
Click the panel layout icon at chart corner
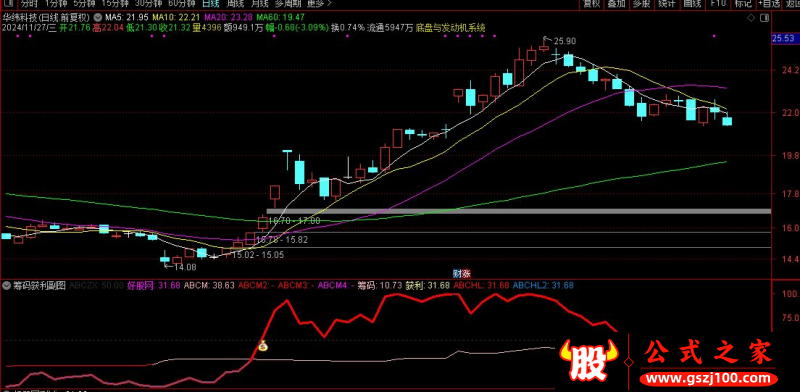coord(764,18)
